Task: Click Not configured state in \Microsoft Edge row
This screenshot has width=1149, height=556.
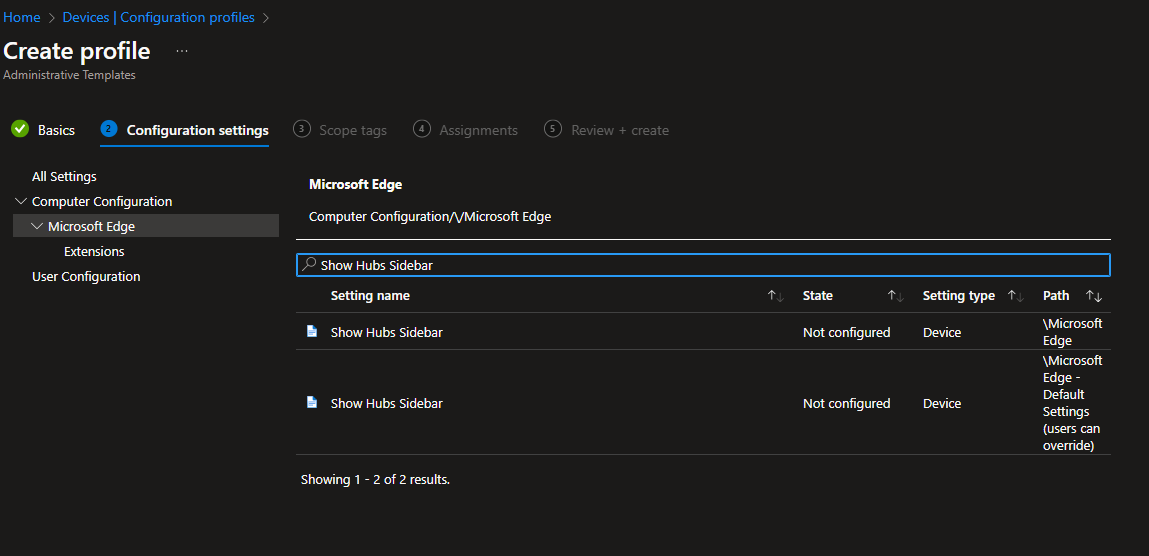Action: point(846,333)
